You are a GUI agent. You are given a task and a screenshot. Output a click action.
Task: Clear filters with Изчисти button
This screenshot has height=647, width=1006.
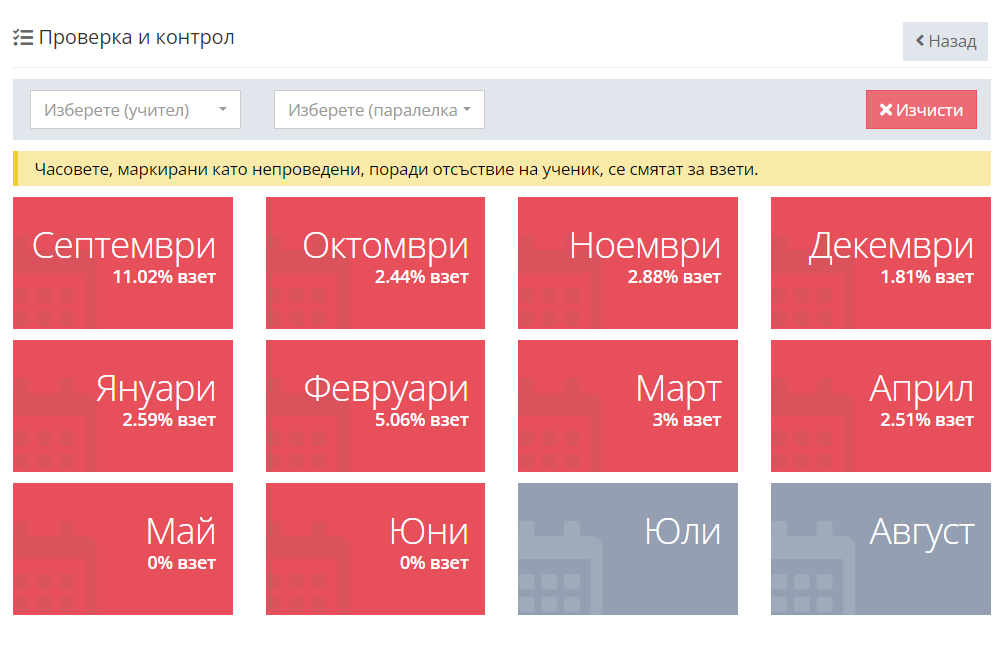click(921, 110)
